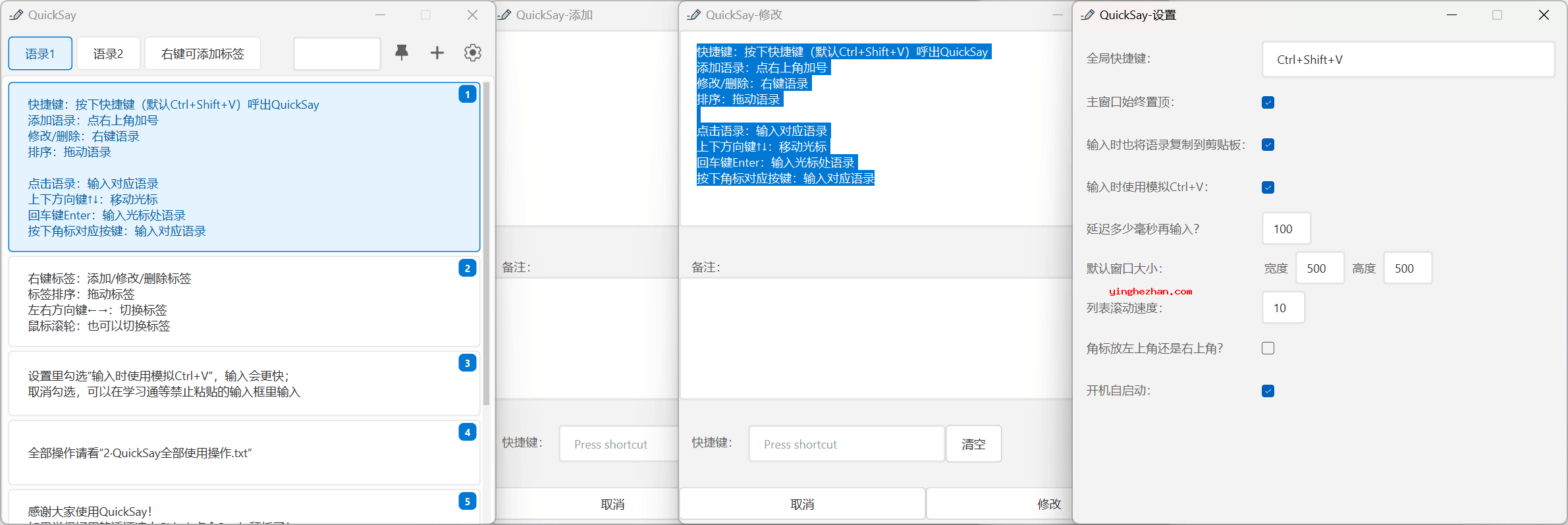Click the number 4 badge icon
1568x525 pixels.
click(x=467, y=432)
